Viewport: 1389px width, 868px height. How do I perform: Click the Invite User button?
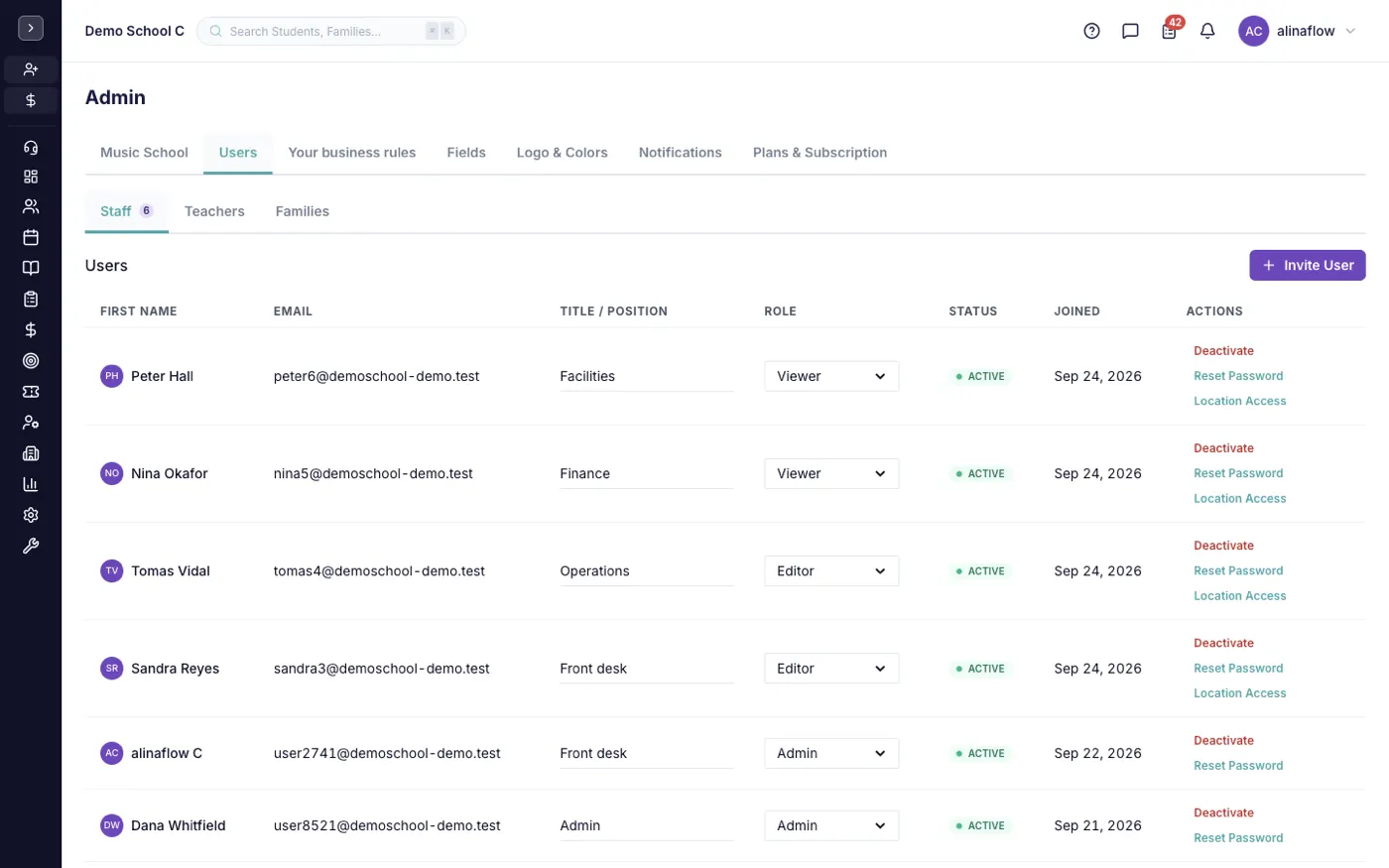point(1308,265)
